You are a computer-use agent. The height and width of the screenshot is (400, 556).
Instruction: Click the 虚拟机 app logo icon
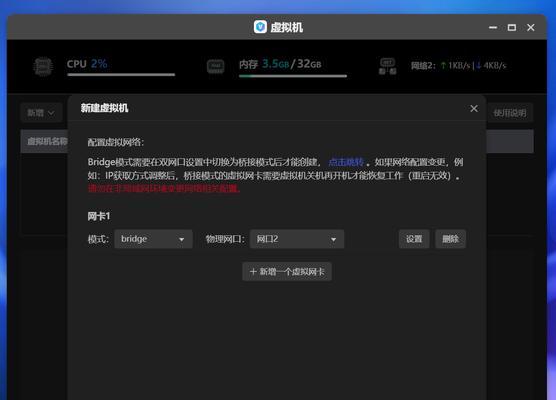(x=260, y=27)
